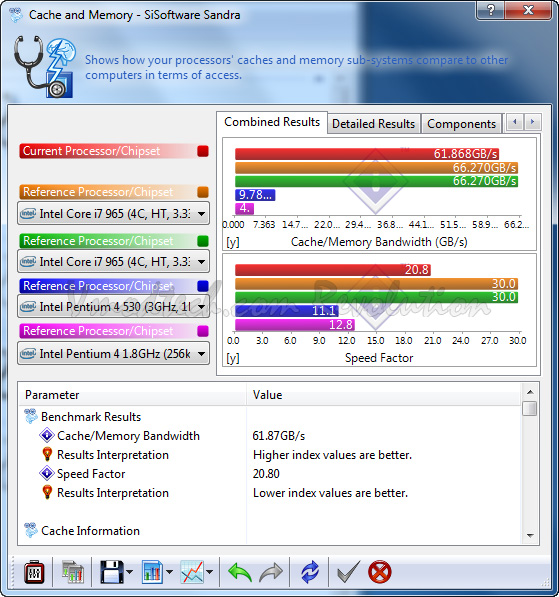Click the Sandra stethoscope module icon
This screenshot has height=597, width=559.
45,67
